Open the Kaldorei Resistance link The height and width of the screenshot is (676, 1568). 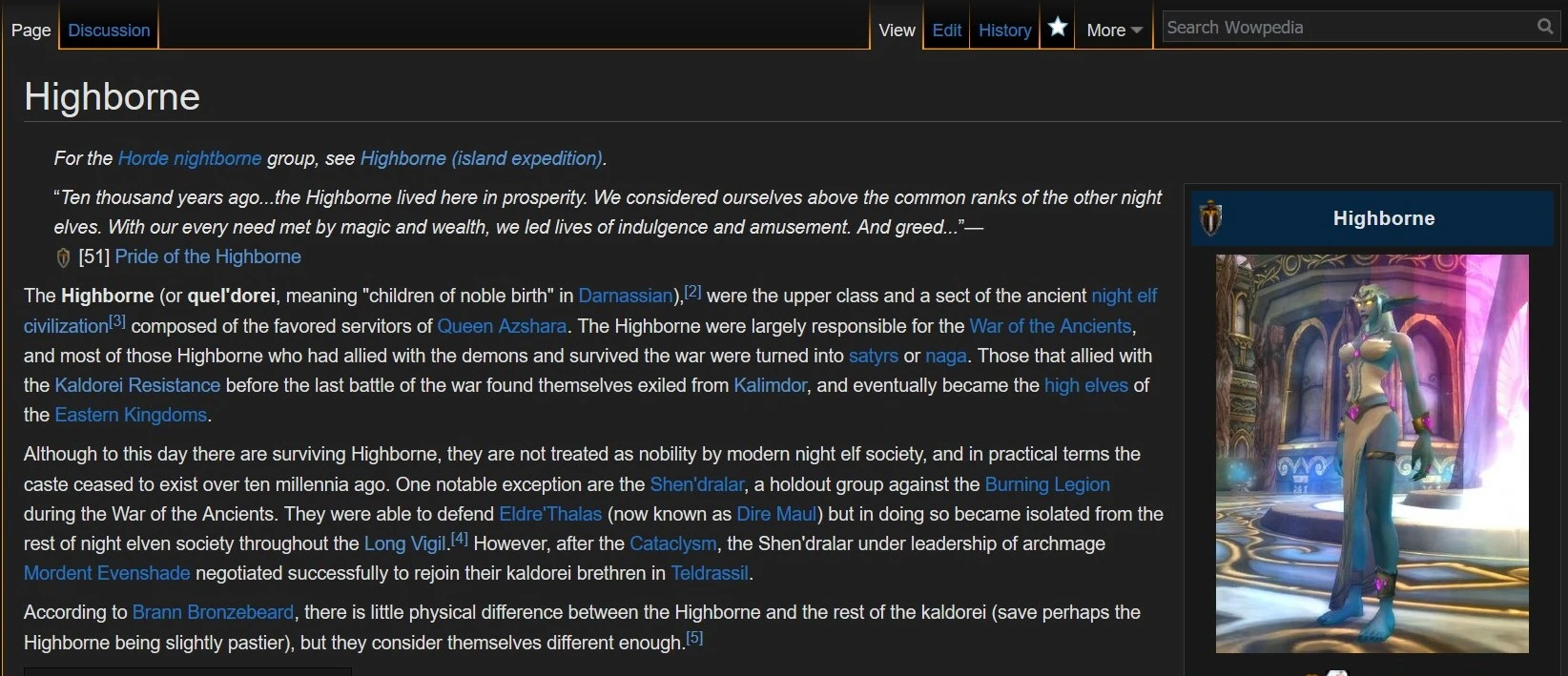pos(137,385)
